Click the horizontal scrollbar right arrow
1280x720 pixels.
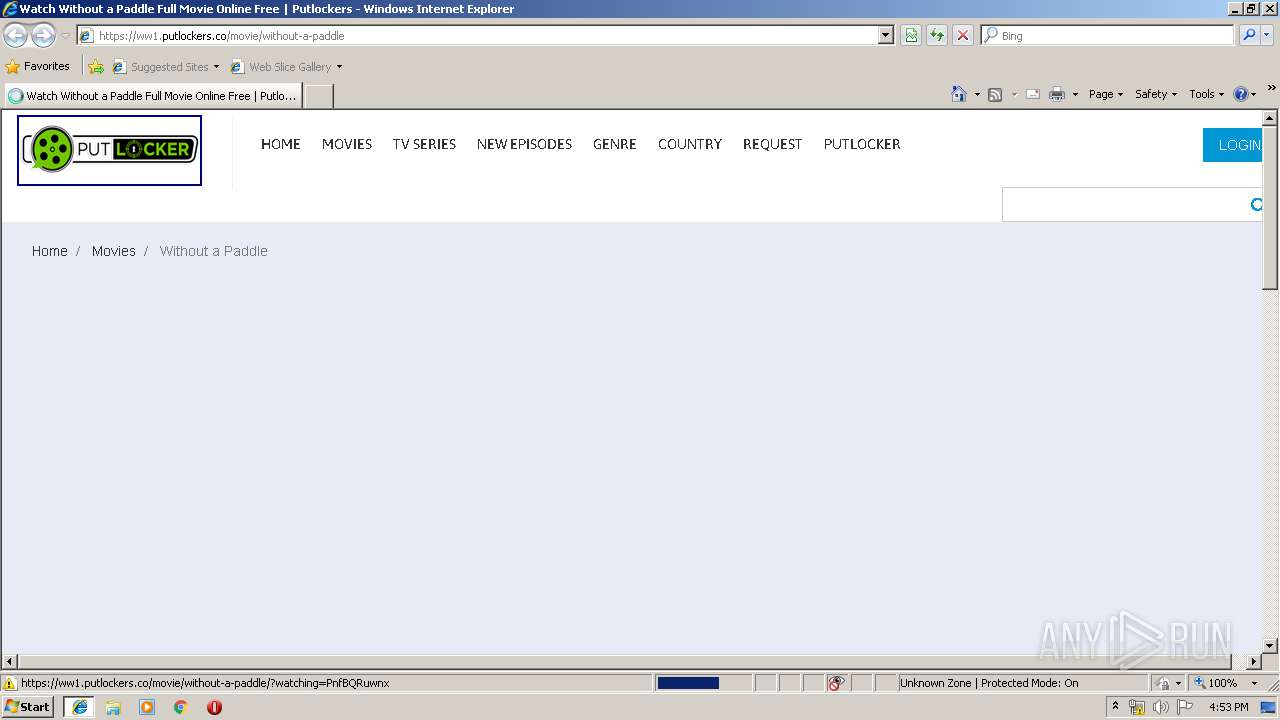1254,661
